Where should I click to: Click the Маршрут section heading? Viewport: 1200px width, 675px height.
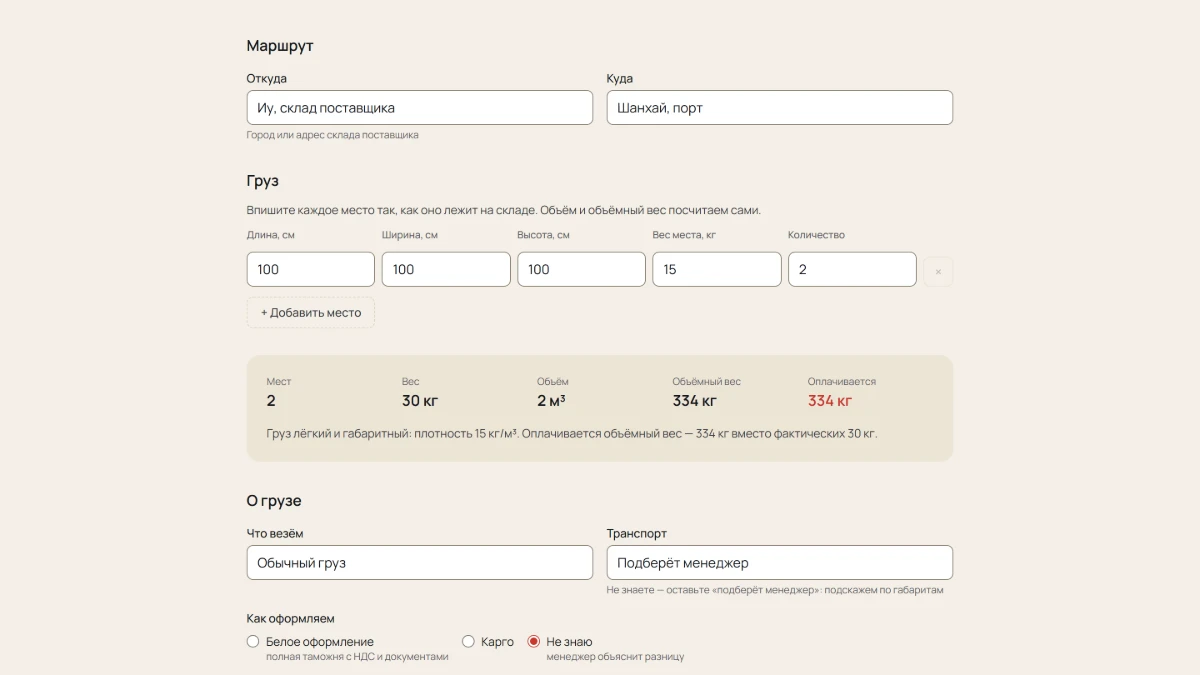[x=280, y=46]
